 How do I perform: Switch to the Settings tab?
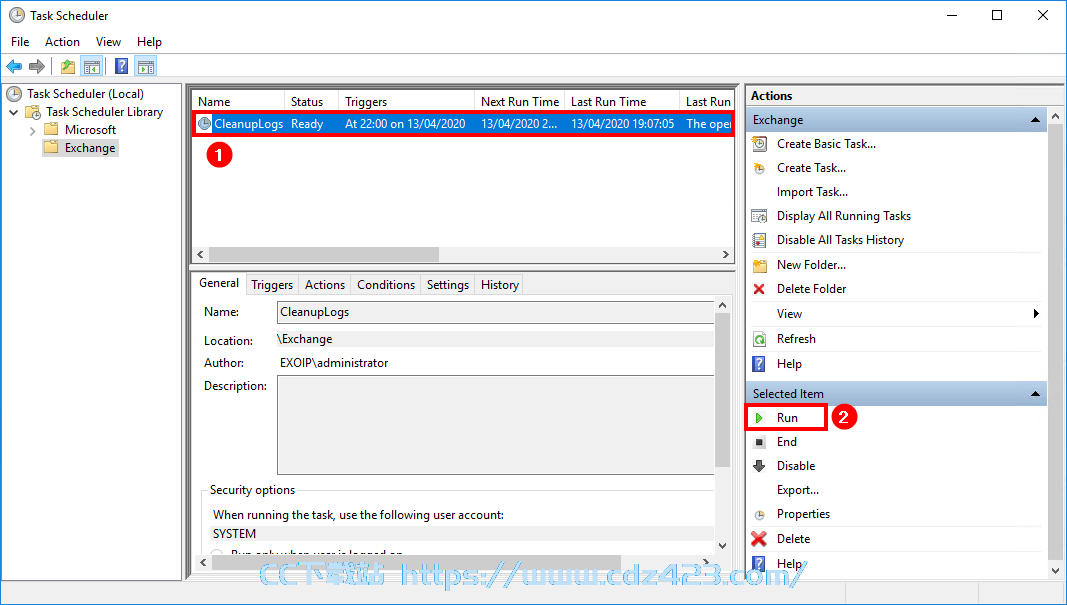[448, 285]
